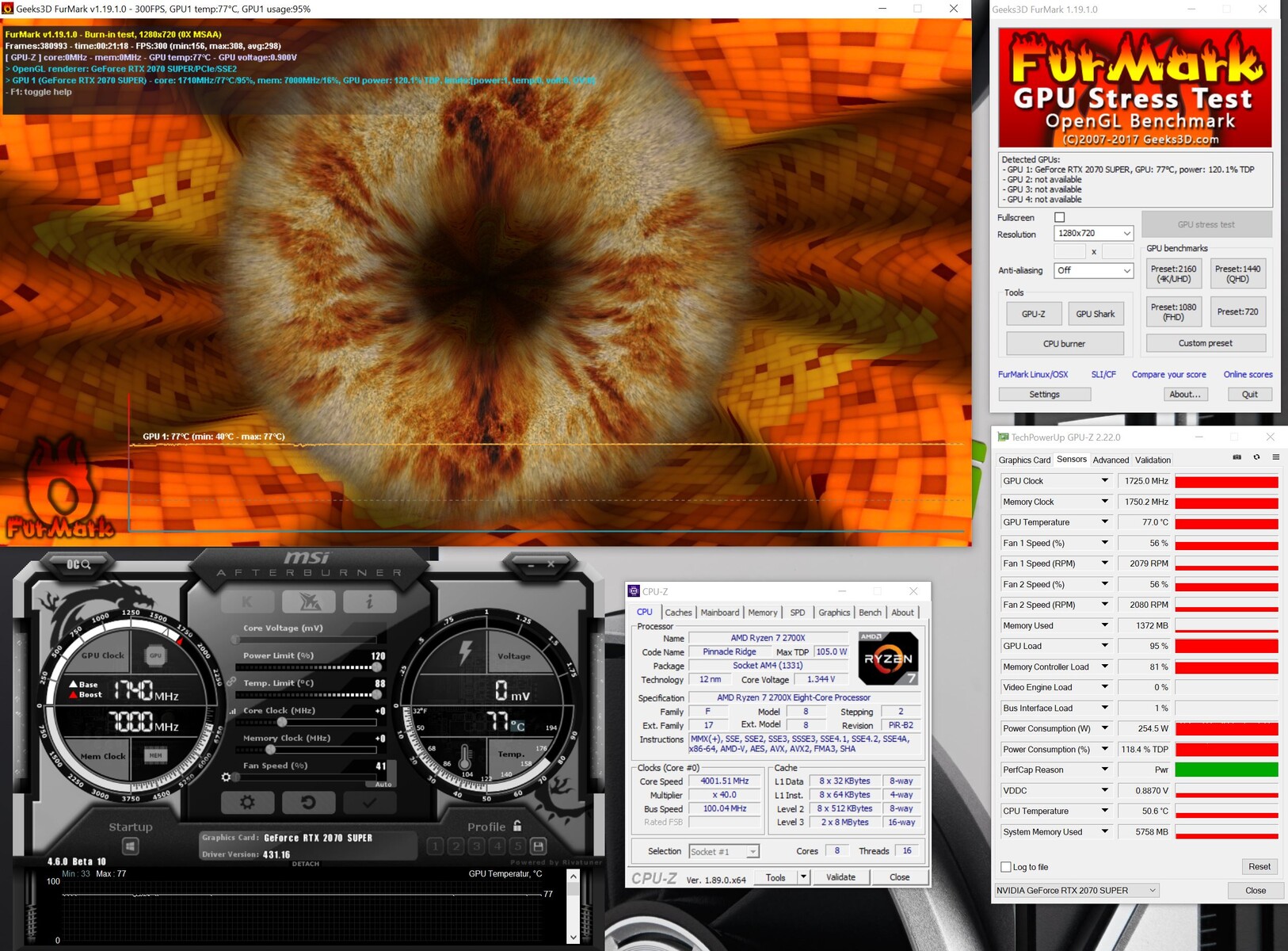The width and height of the screenshot is (1288, 951).
Task: Click Afterburner reset-to-defaults arrow button
Action: pyautogui.click(x=308, y=802)
